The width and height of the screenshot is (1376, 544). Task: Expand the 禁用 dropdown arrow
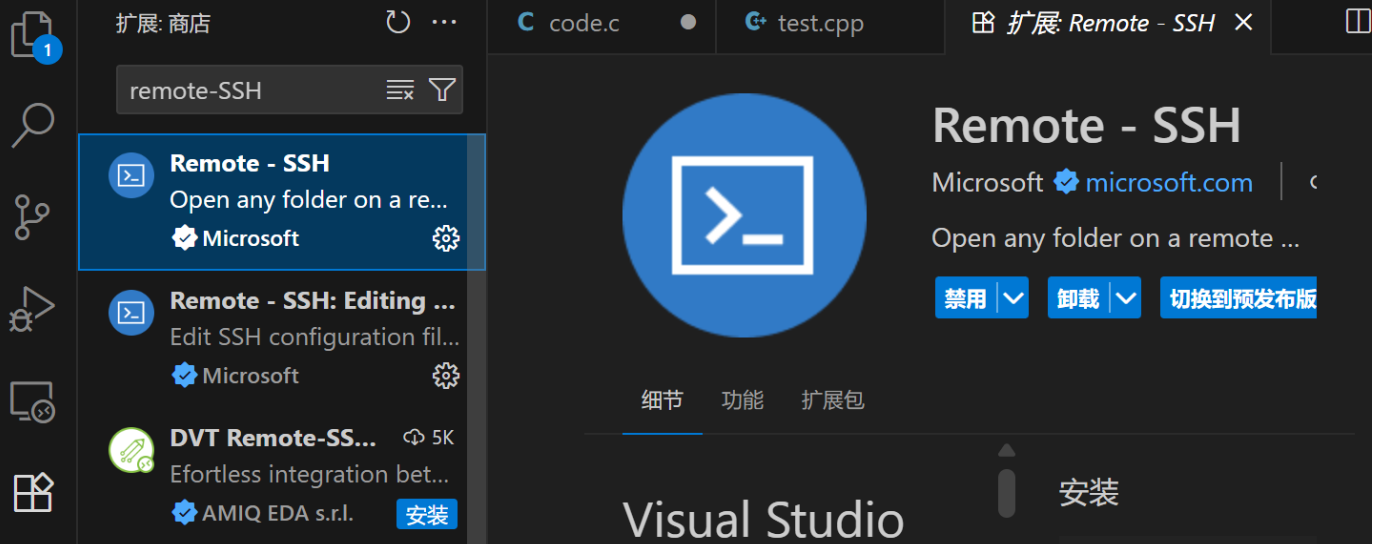pos(1014,298)
